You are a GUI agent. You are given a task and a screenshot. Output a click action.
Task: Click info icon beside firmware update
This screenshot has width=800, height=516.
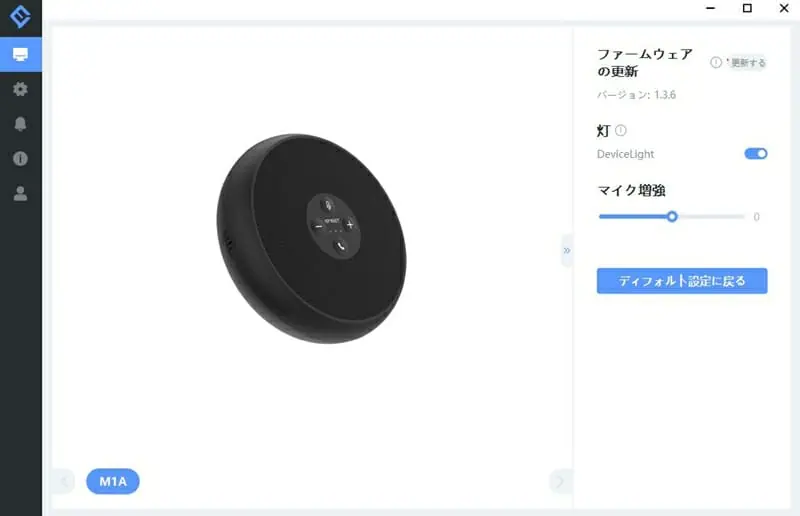[716, 62]
